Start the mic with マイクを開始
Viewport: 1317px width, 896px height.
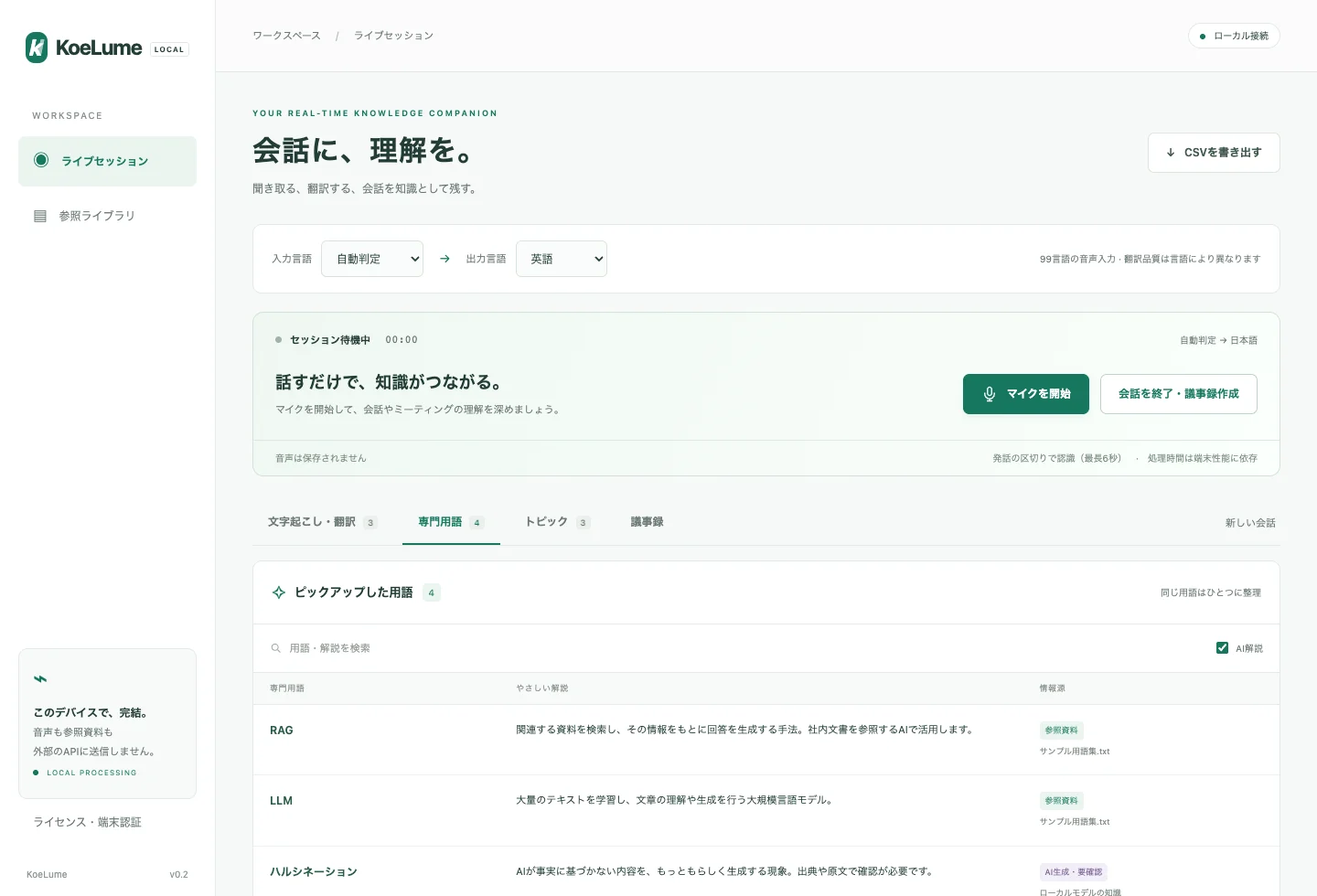tap(1026, 394)
